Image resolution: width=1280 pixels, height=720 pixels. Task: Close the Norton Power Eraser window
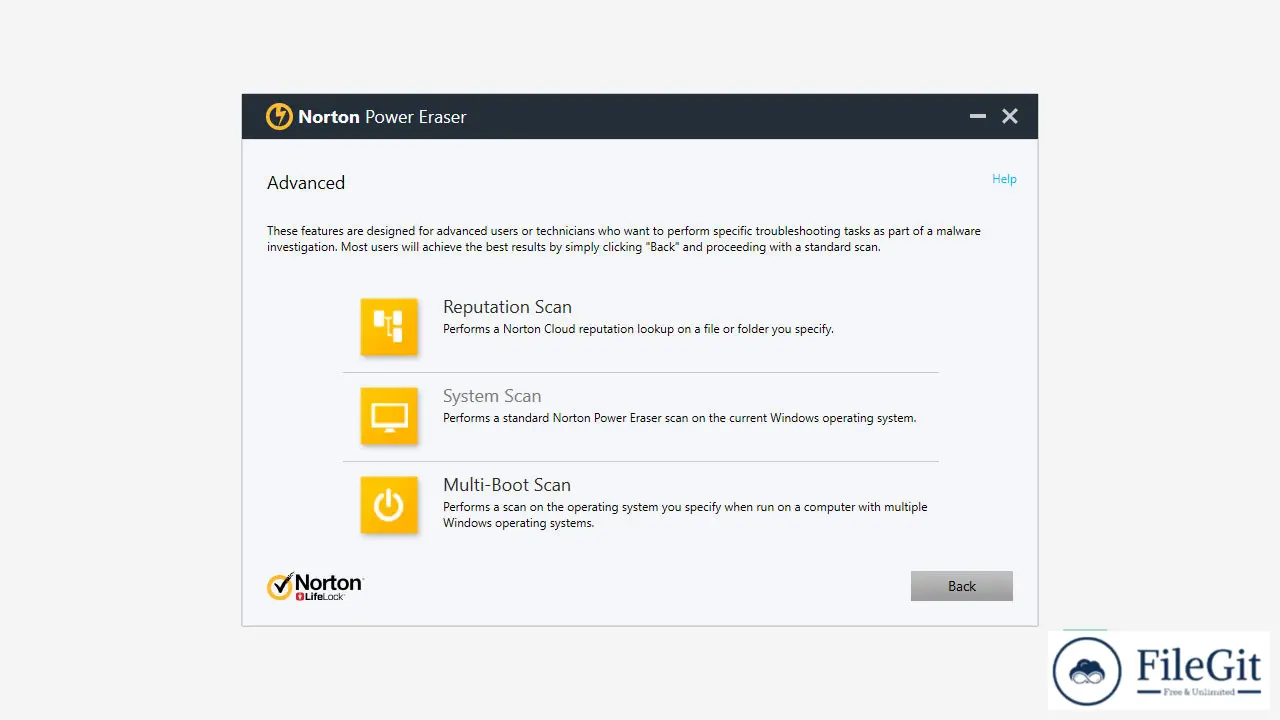[x=1010, y=117]
